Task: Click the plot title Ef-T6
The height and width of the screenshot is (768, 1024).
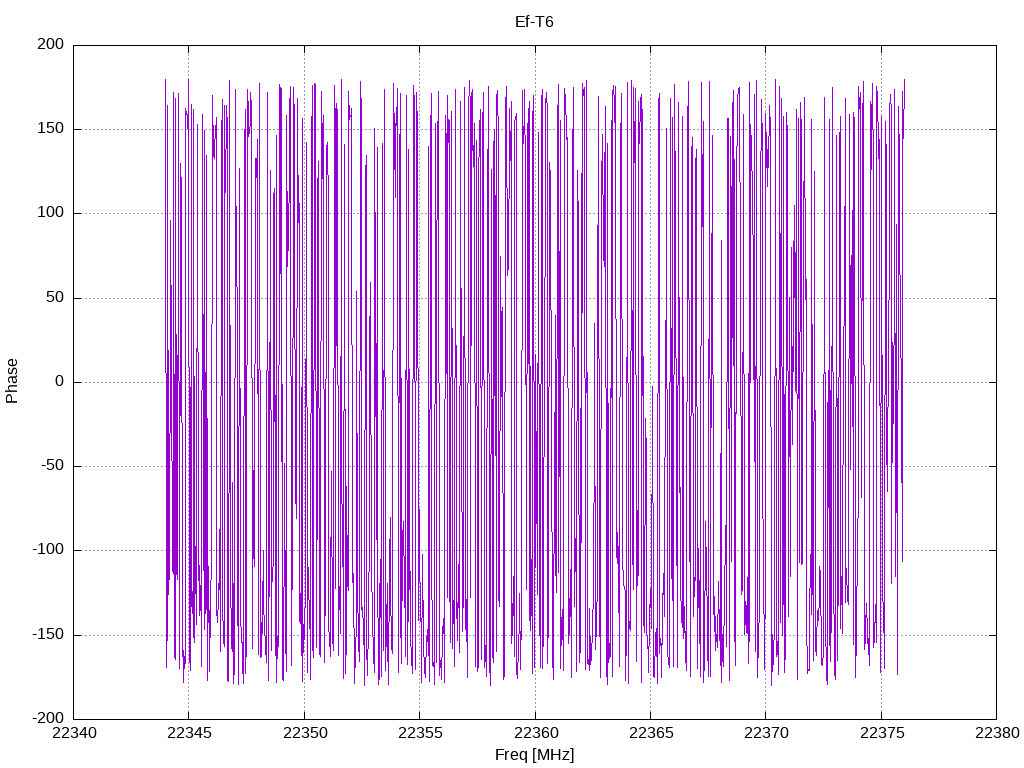Action: click(x=534, y=22)
